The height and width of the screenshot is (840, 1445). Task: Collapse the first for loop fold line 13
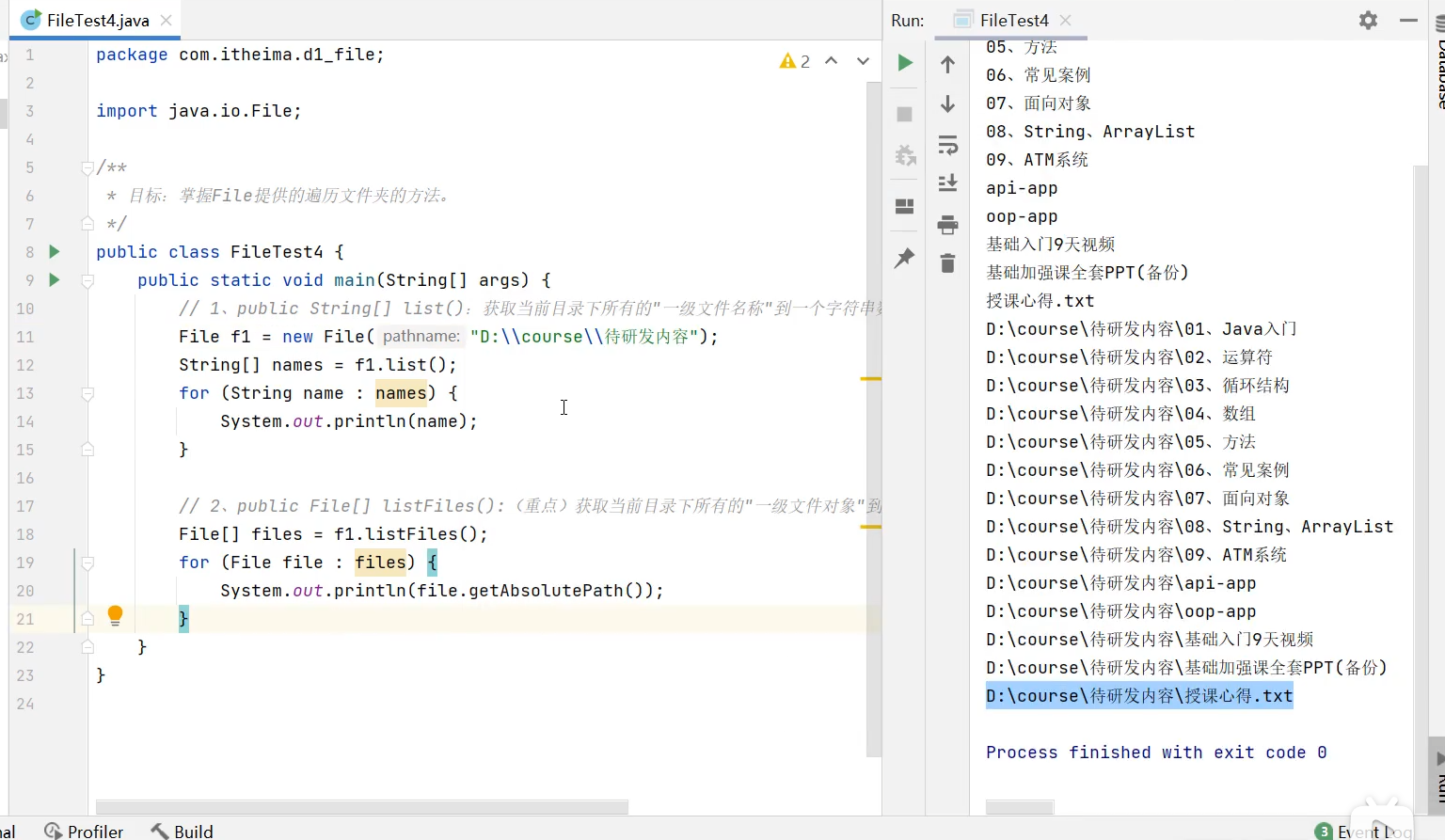pos(87,393)
